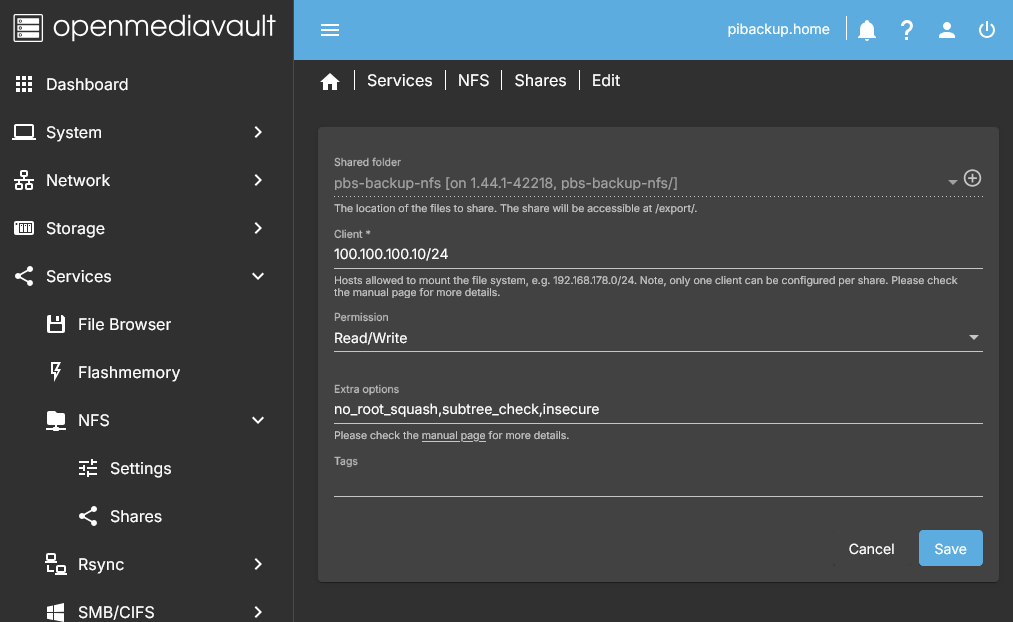Image resolution: width=1013 pixels, height=622 pixels.
Task: Open the help question mark icon
Action: (x=907, y=30)
